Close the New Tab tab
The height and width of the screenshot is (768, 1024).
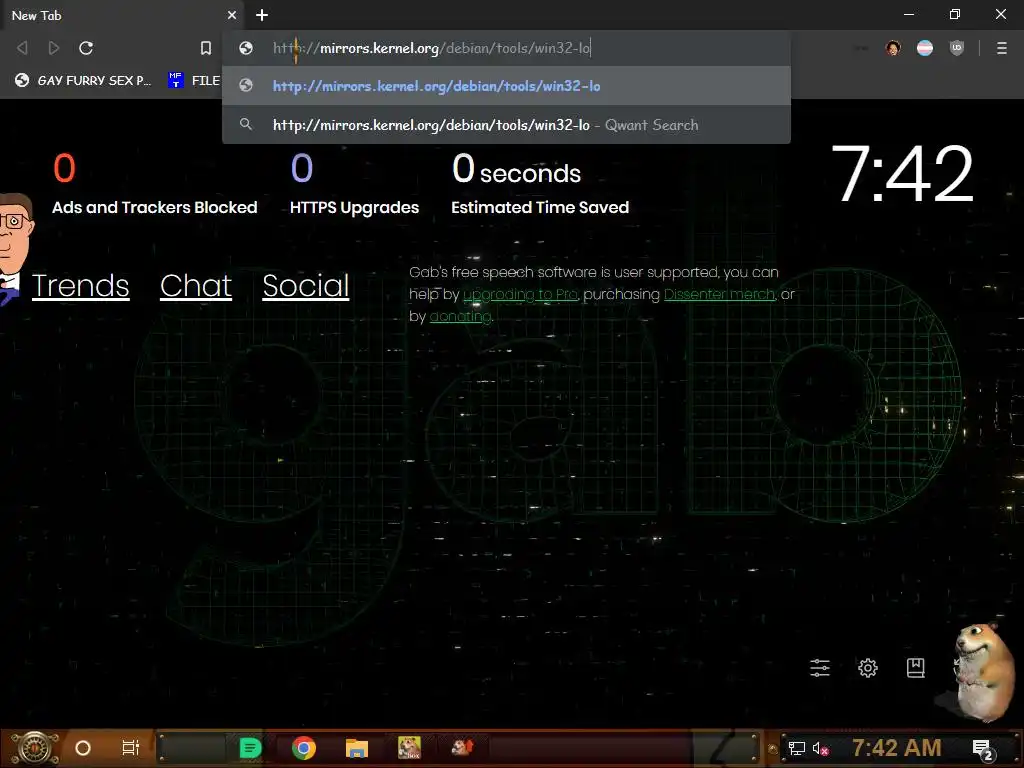tap(232, 15)
